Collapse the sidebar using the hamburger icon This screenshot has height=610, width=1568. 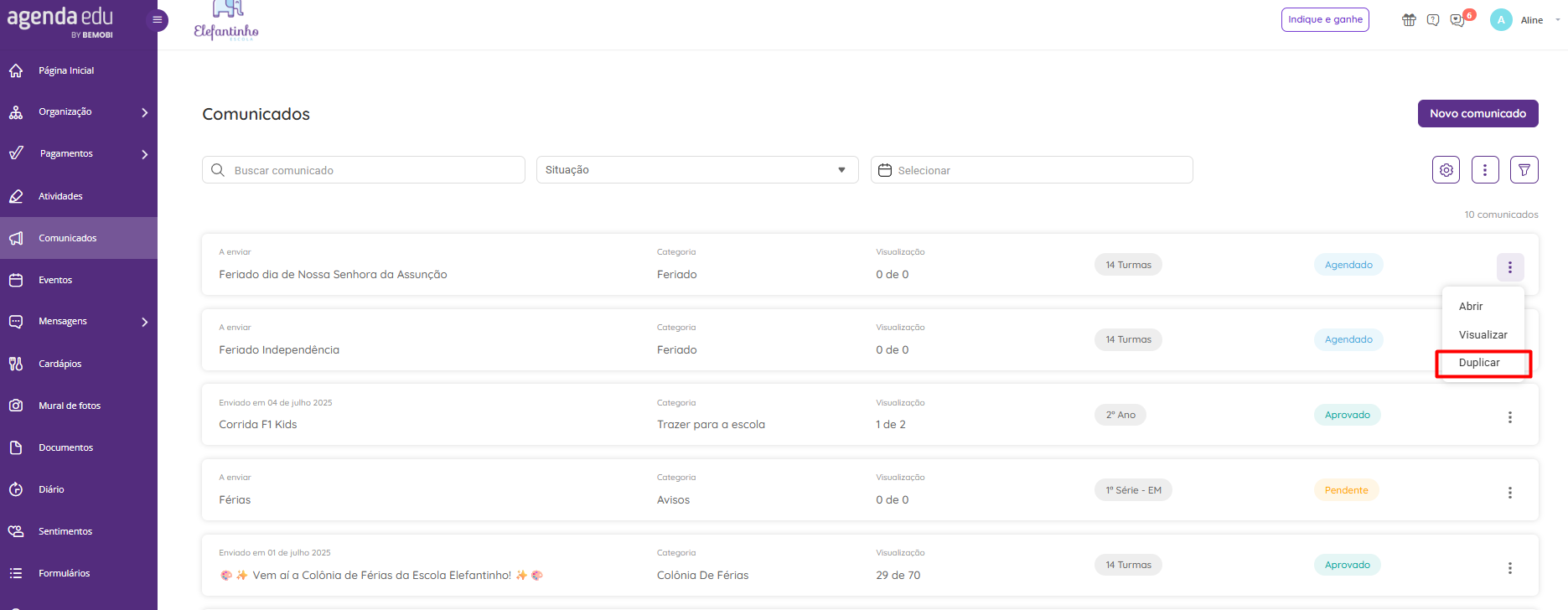pyautogui.click(x=157, y=19)
